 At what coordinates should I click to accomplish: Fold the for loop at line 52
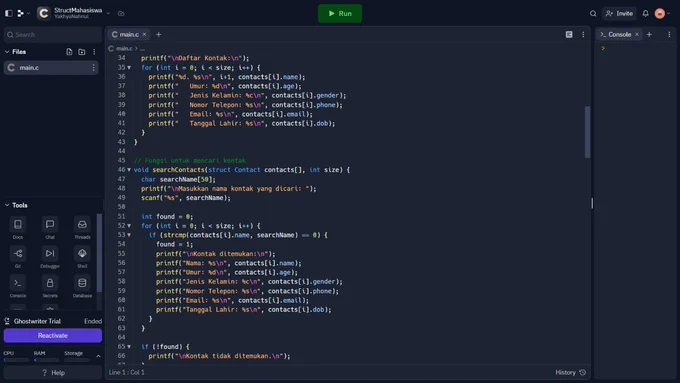coord(129,226)
